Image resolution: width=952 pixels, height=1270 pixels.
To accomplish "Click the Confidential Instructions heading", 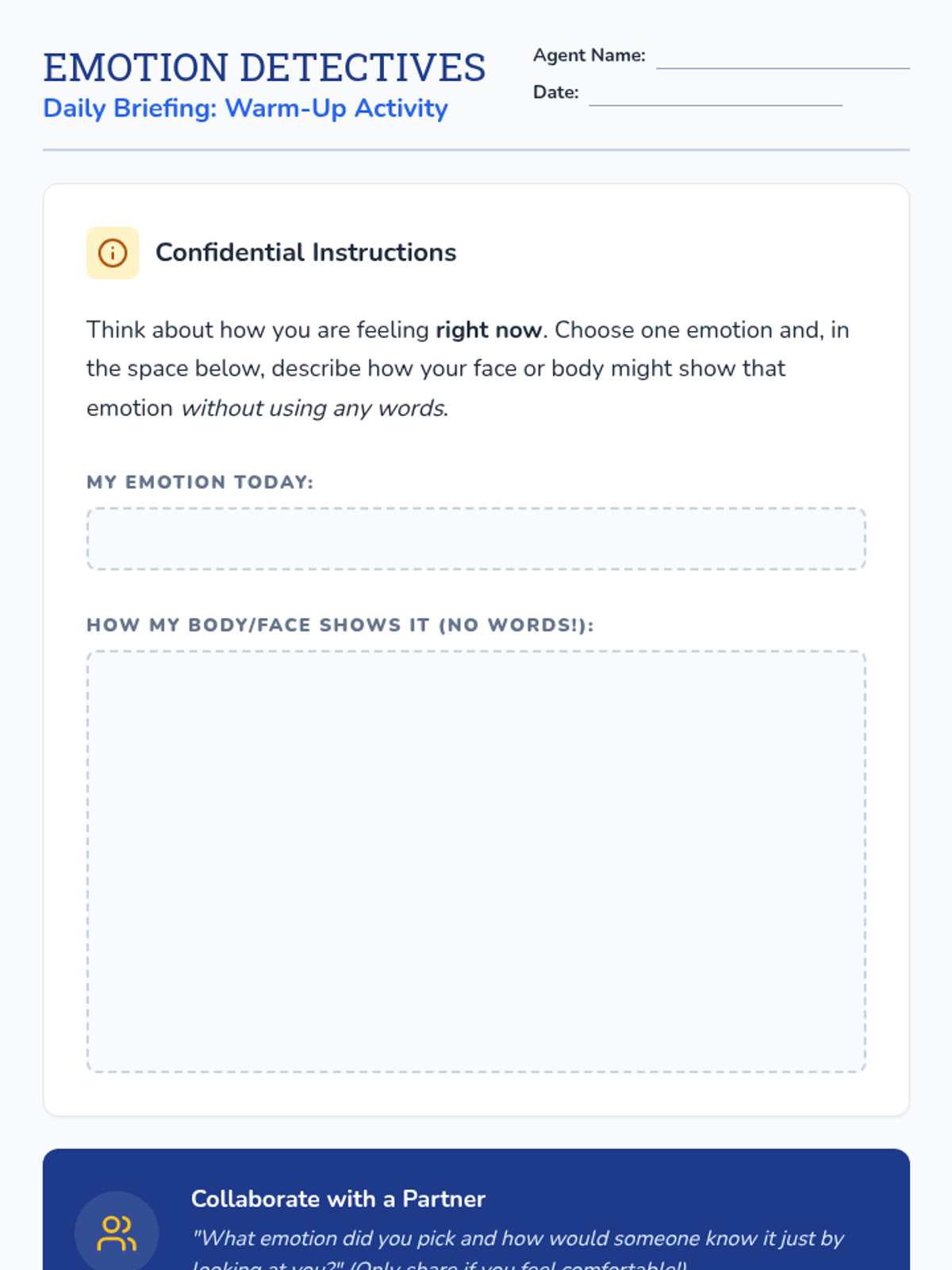I will [x=305, y=252].
